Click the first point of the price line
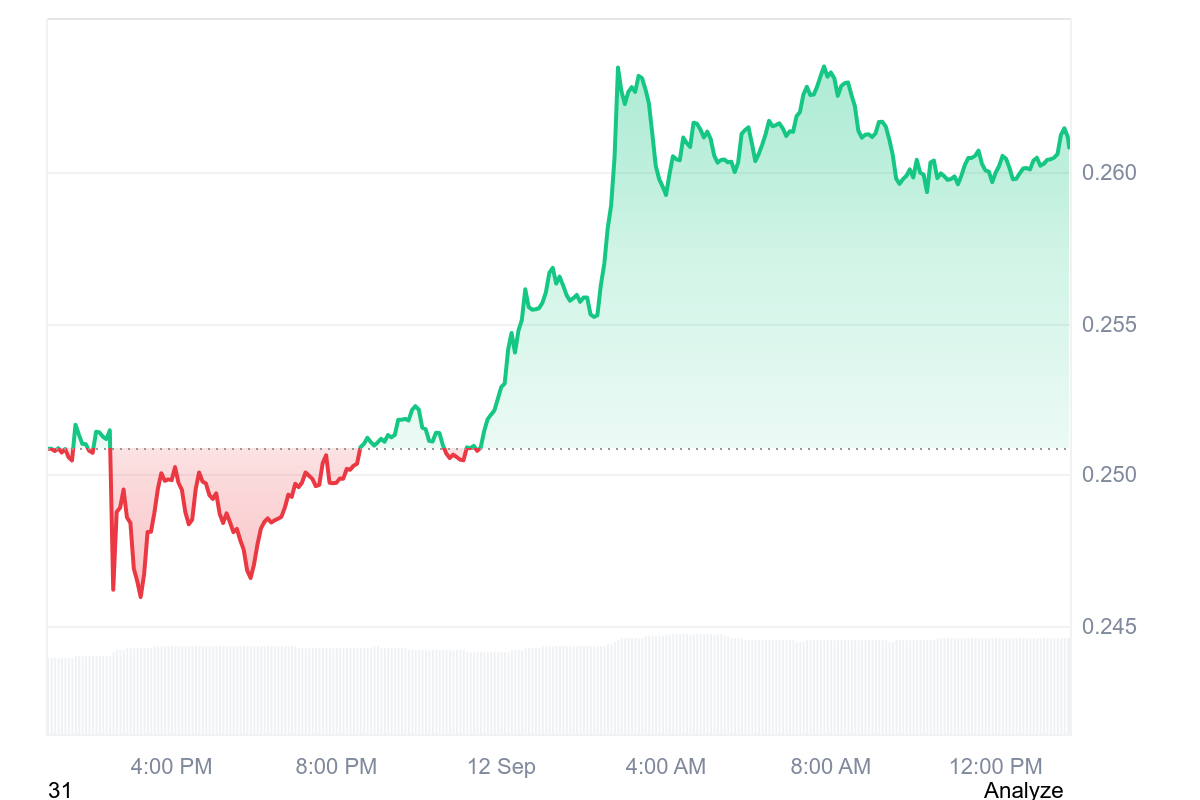The image size is (1200, 800). 48,448
